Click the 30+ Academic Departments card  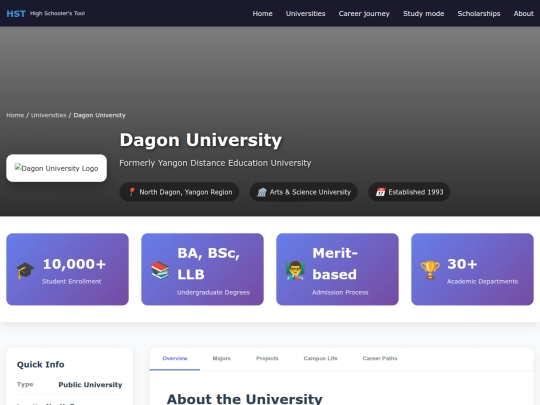coord(472,269)
